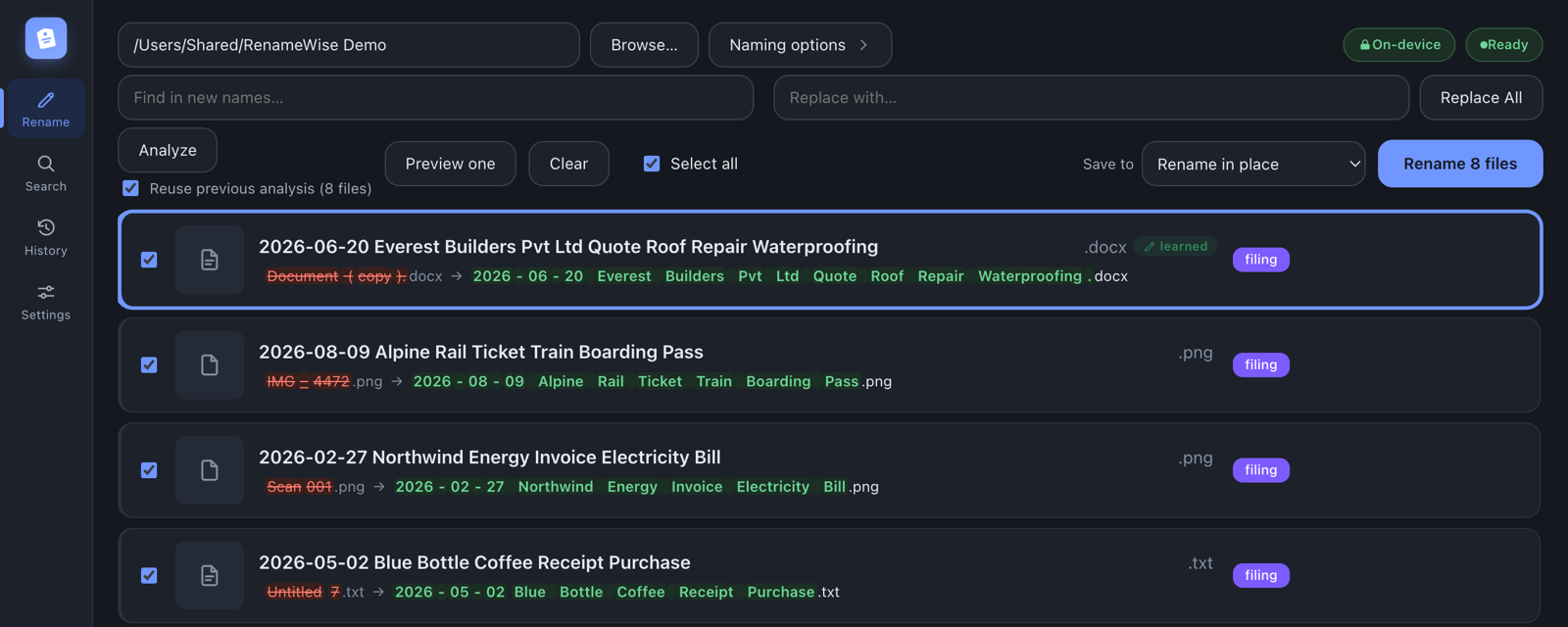Screen dimensions: 1568x627
Task: Click the Find in new names field
Action: pyautogui.click(x=436, y=98)
